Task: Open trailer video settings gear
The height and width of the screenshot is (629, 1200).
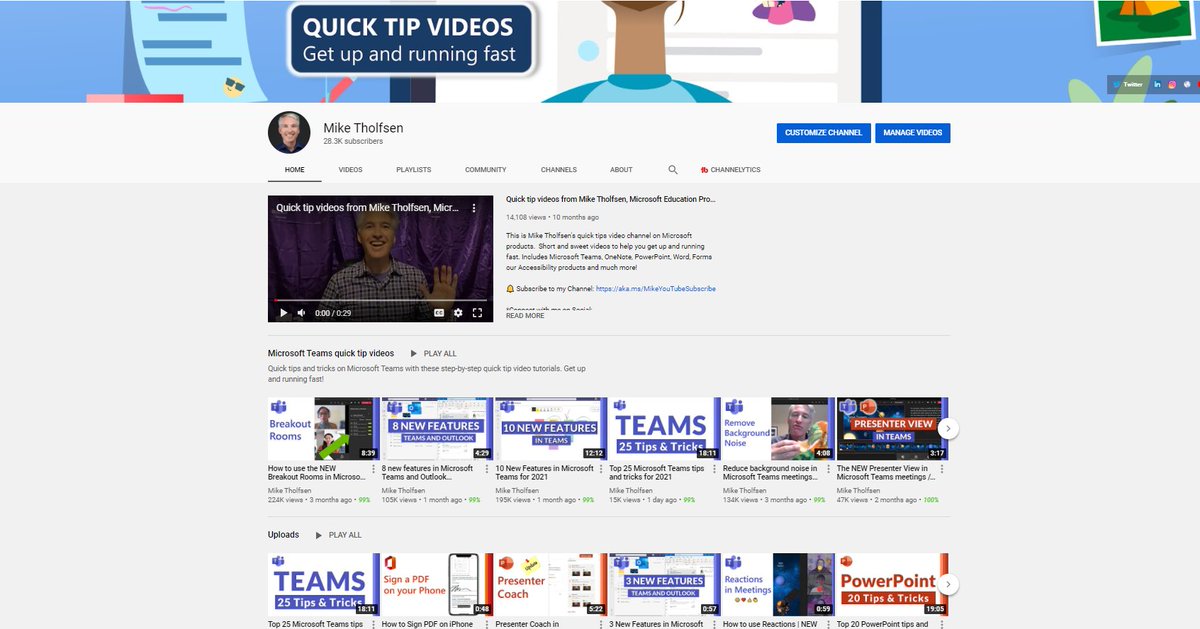Action: (458, 313)
